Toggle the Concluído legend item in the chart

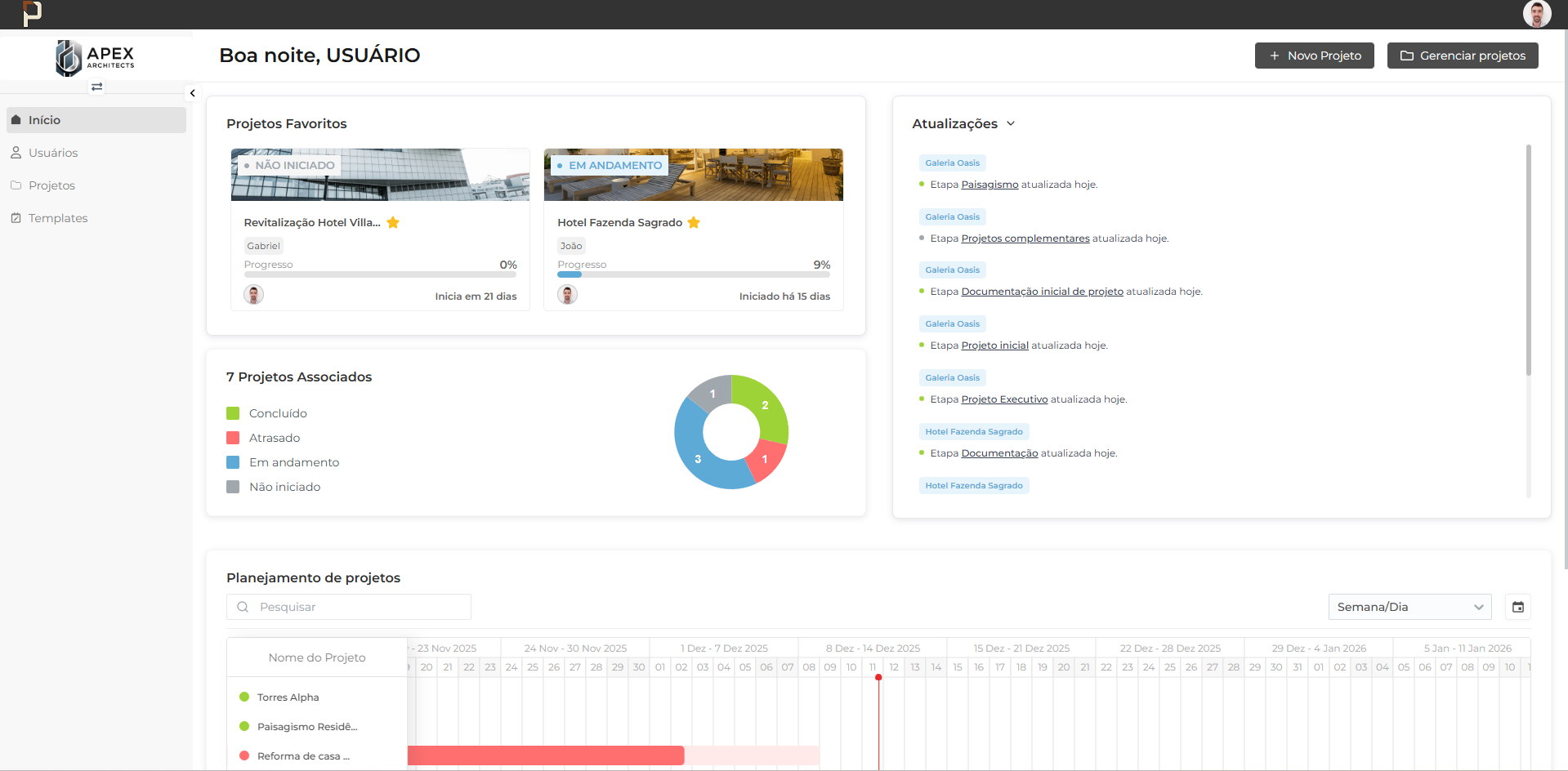coord(278,413)
